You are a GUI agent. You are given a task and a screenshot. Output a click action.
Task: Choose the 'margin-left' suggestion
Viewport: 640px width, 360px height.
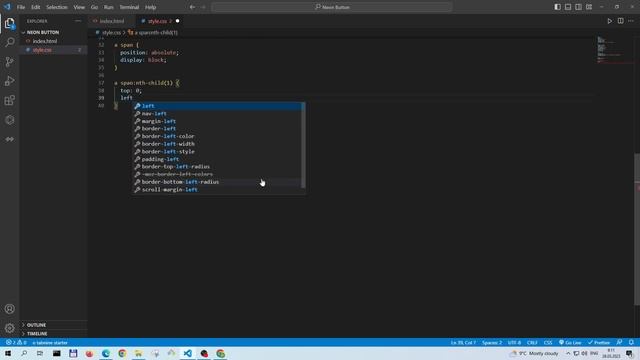(x=218, y=121)
